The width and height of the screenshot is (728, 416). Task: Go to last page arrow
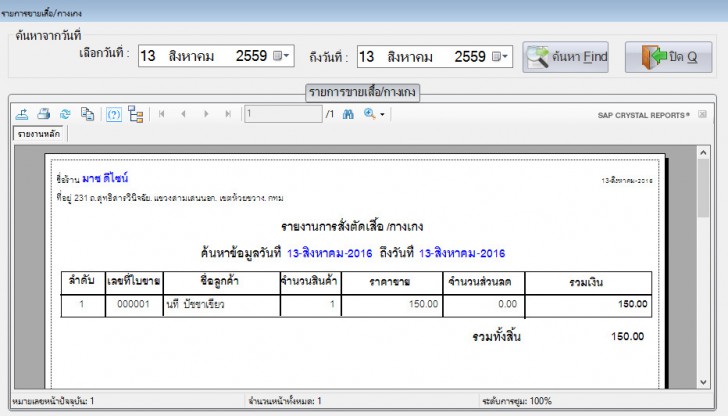(228, 114)
